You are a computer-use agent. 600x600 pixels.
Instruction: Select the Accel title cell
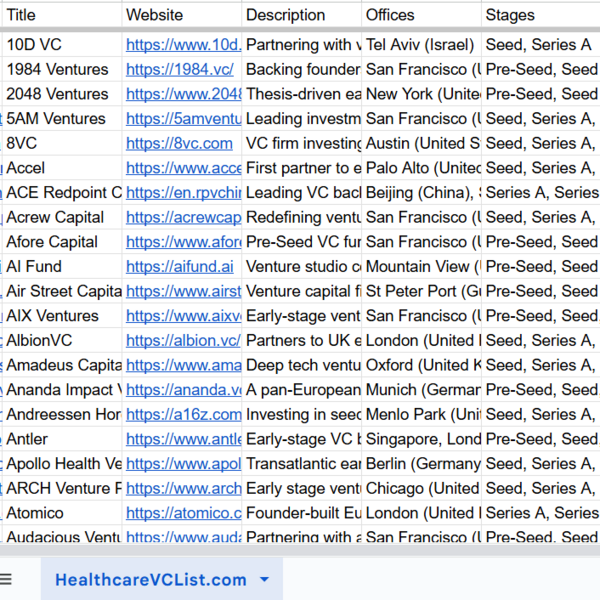tap(62, 168)
